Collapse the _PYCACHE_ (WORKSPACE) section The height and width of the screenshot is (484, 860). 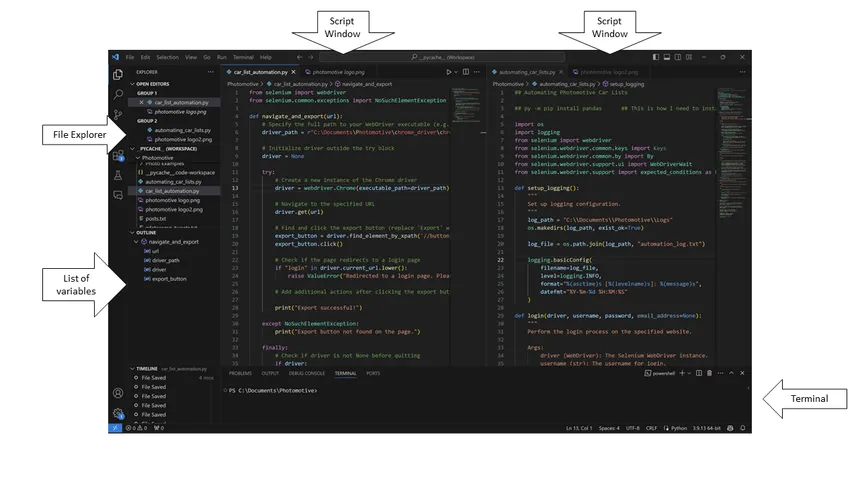132,149
